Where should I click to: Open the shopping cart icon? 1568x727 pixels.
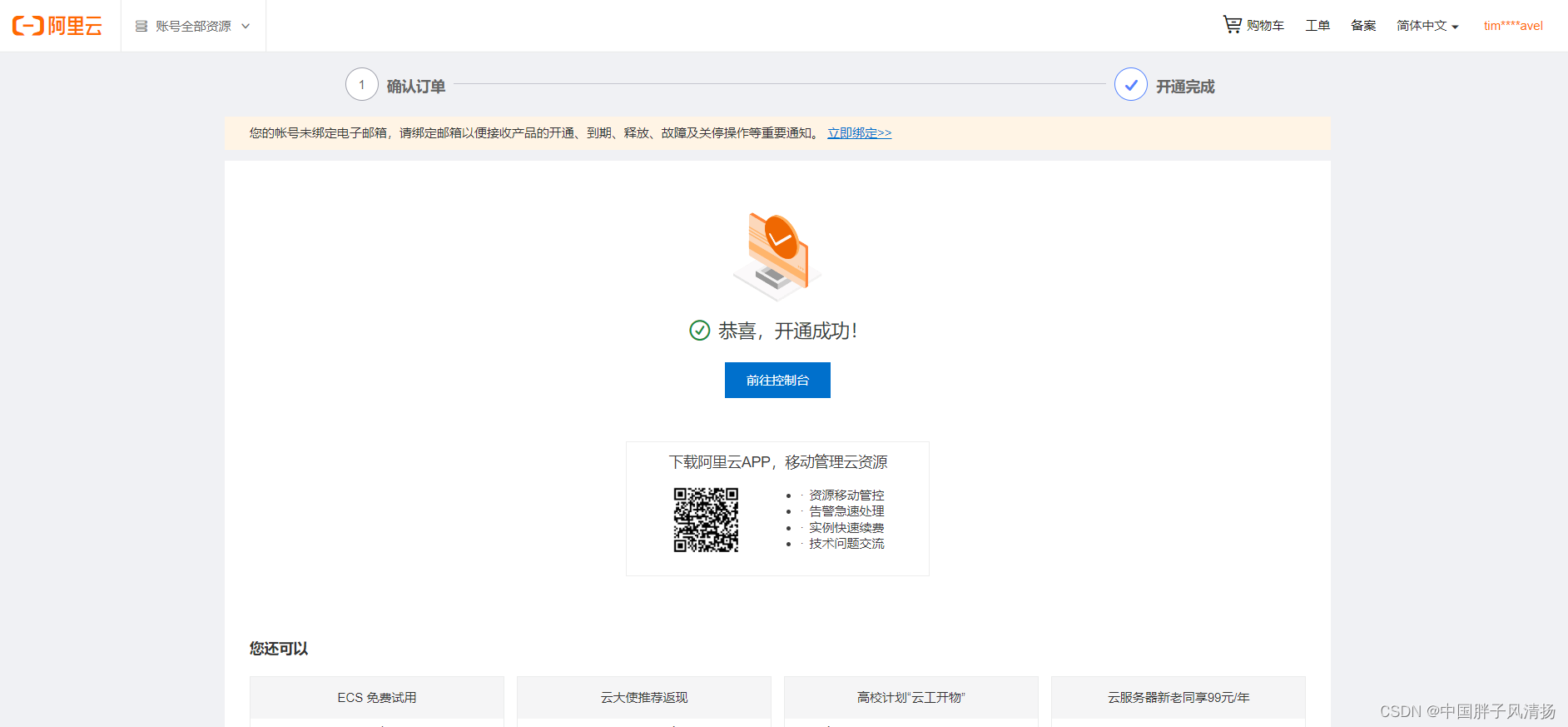[1232, 24]
